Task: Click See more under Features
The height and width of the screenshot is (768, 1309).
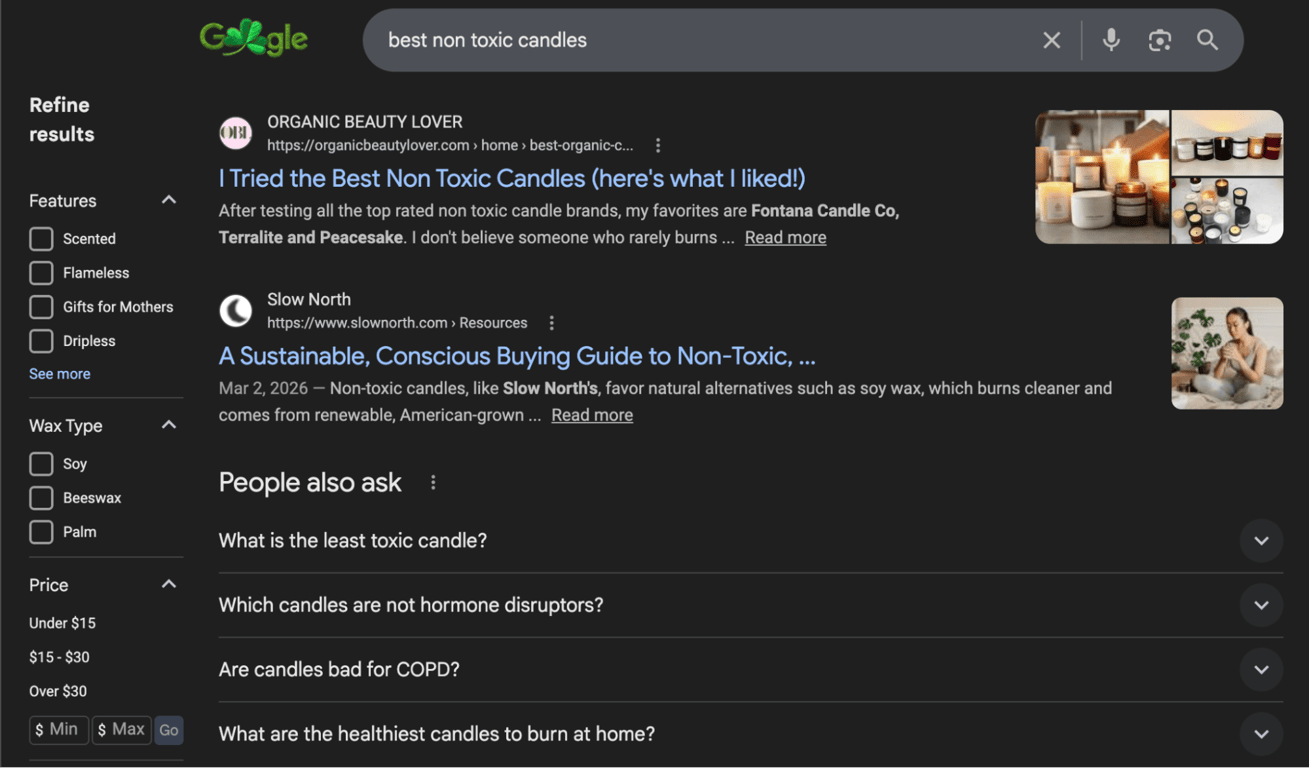Action: point(59,373)
